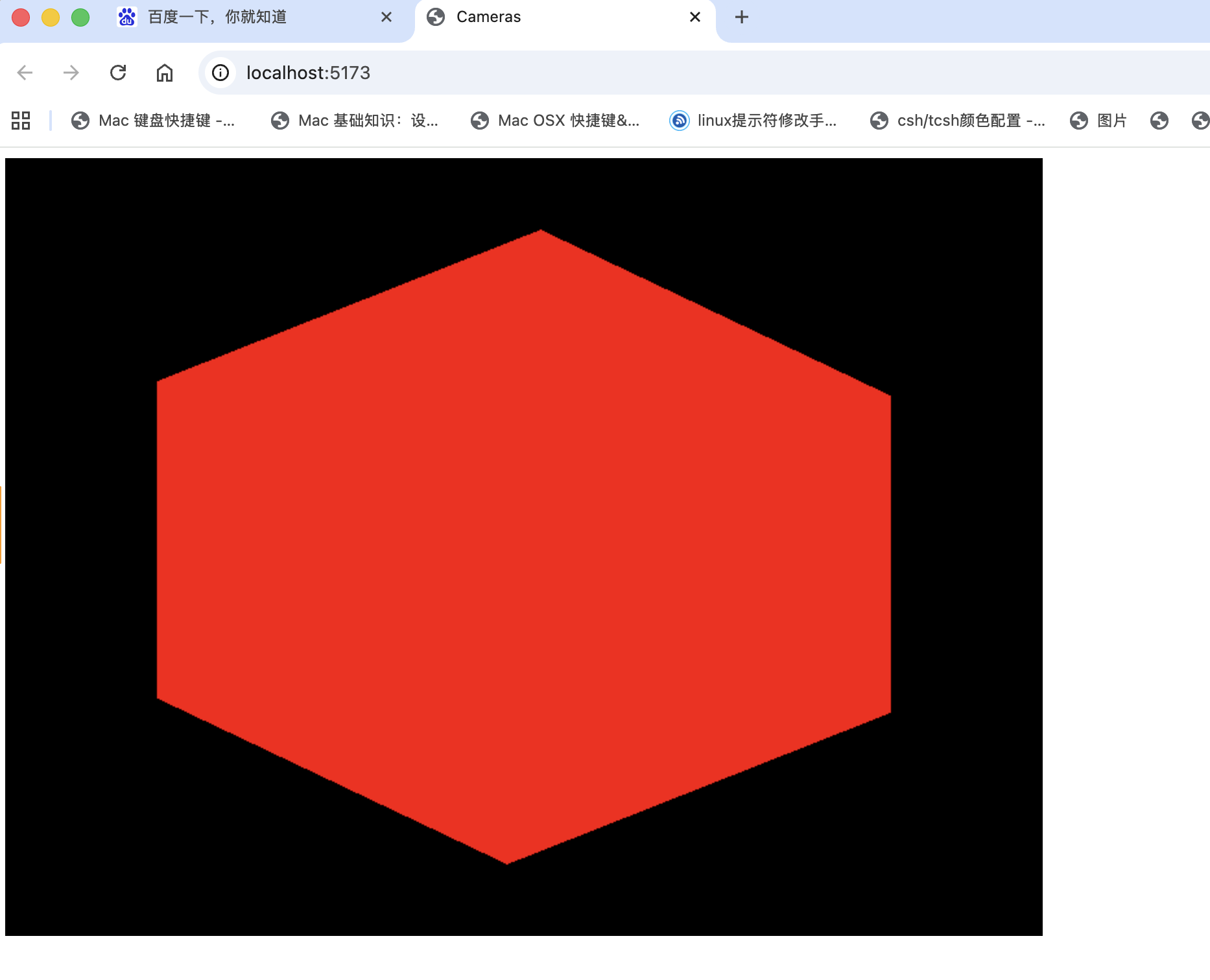
Task: Click the green macOS fullscreen button
Action: pyautogui.click(x=80, y=17)
